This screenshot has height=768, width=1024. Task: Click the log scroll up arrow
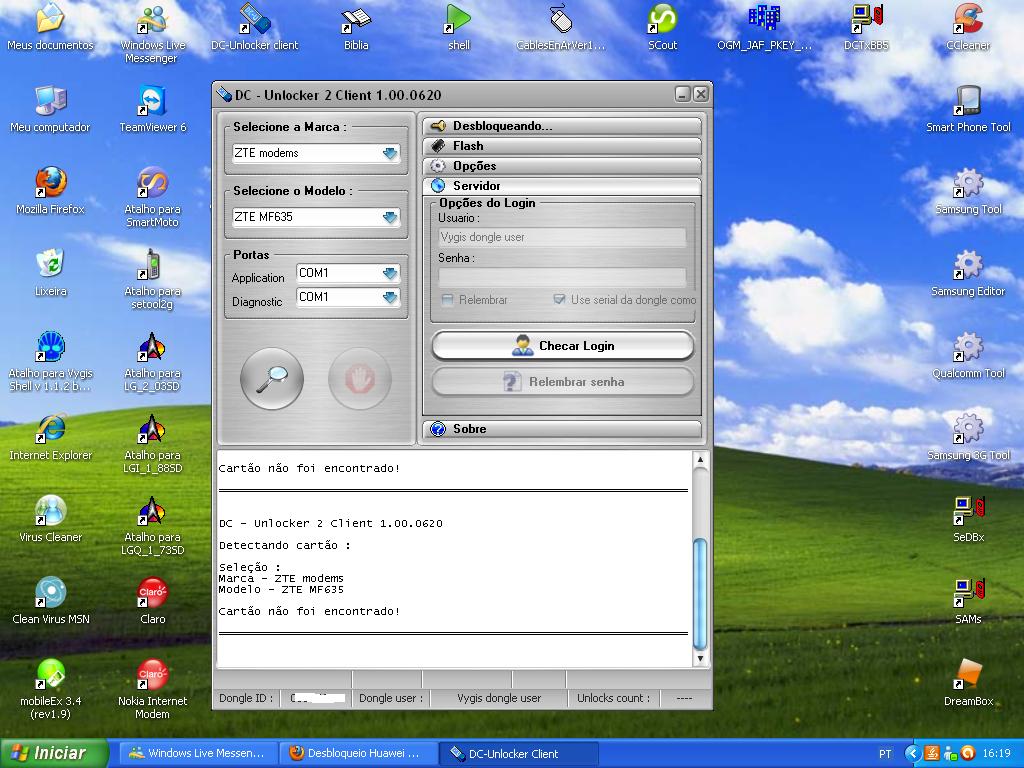point(699,459)
